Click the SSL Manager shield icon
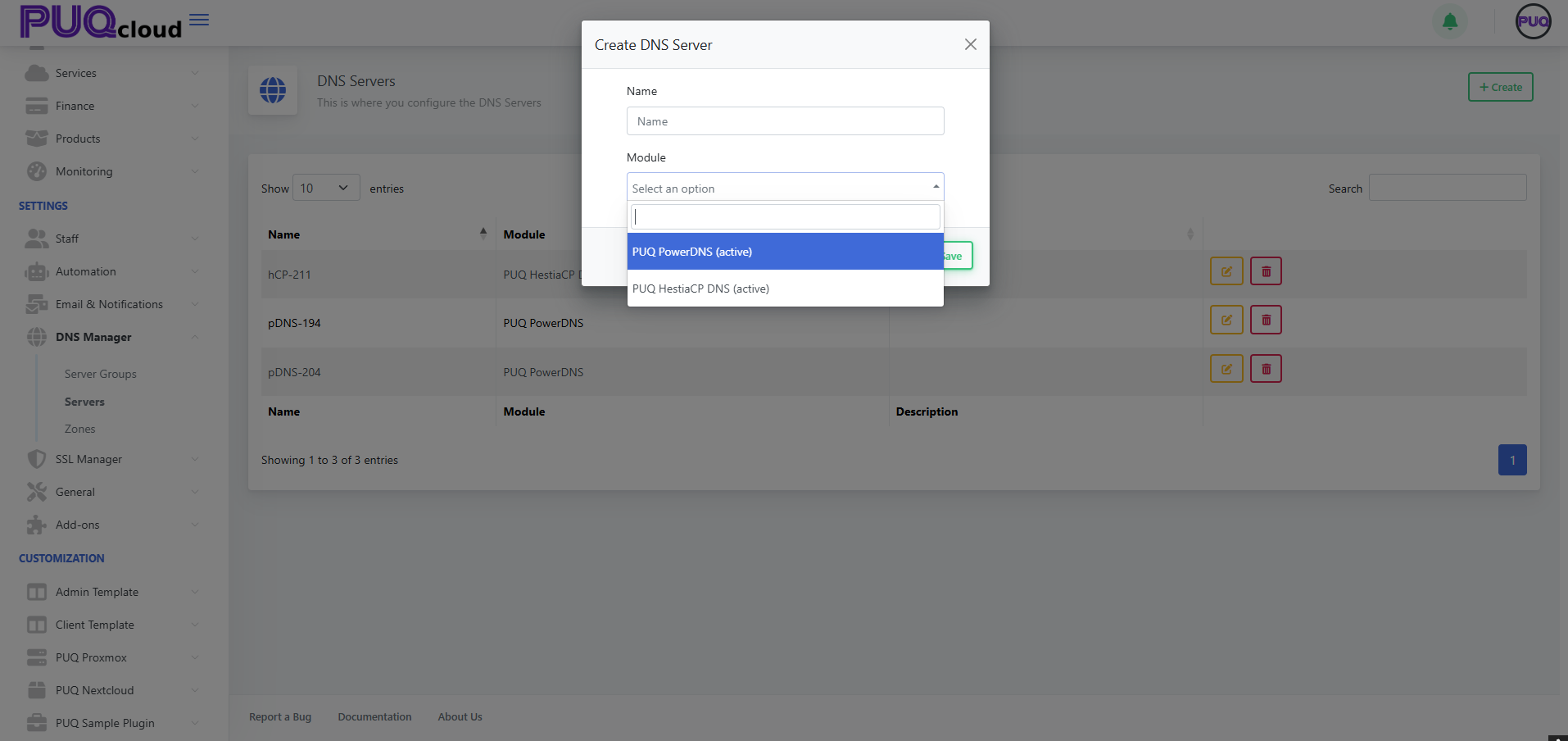 [37, 459]
